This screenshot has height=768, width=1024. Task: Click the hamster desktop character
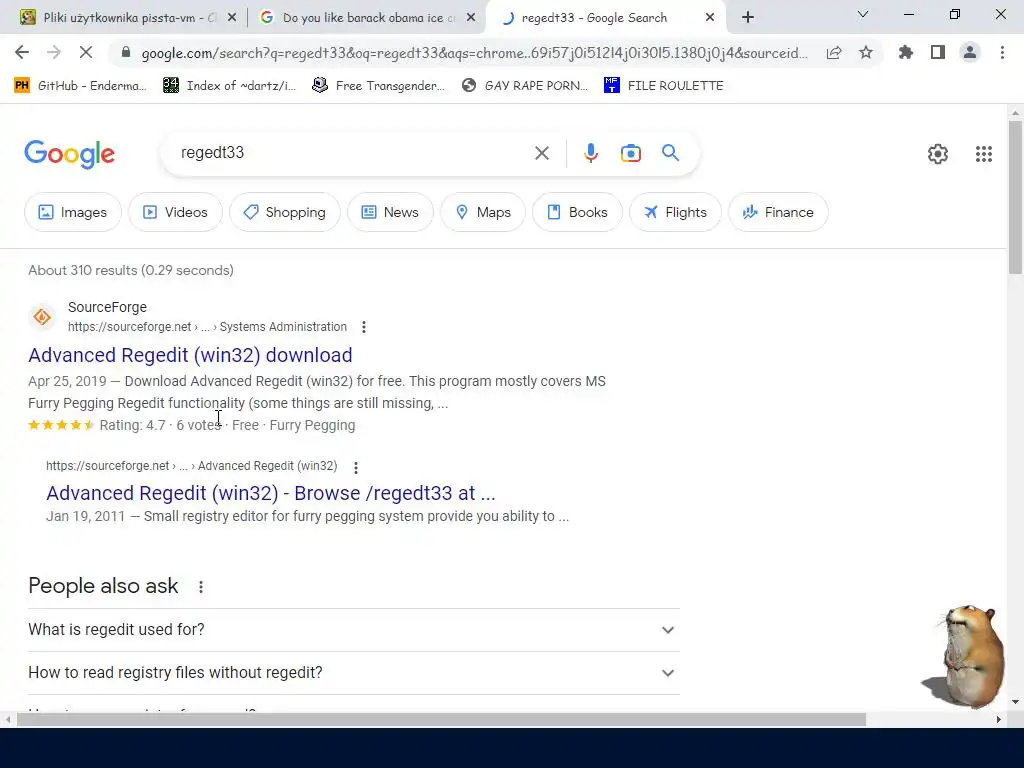967,656
